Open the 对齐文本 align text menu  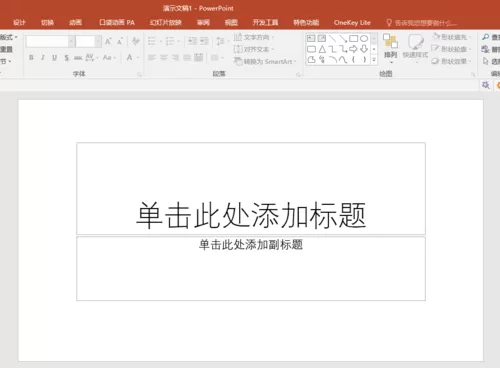(x=254, y=49)
